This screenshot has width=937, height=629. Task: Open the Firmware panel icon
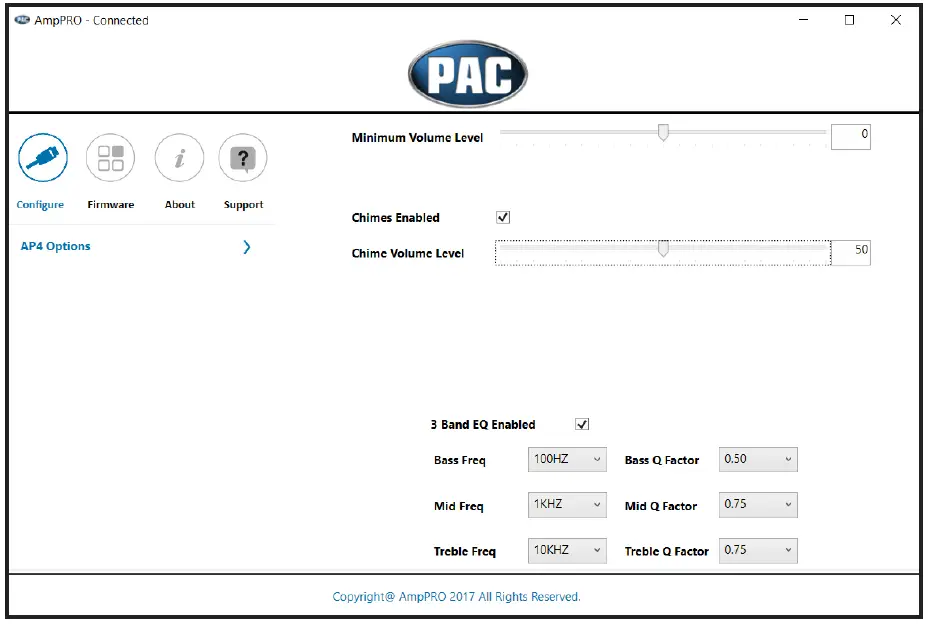tap(110, 157)
